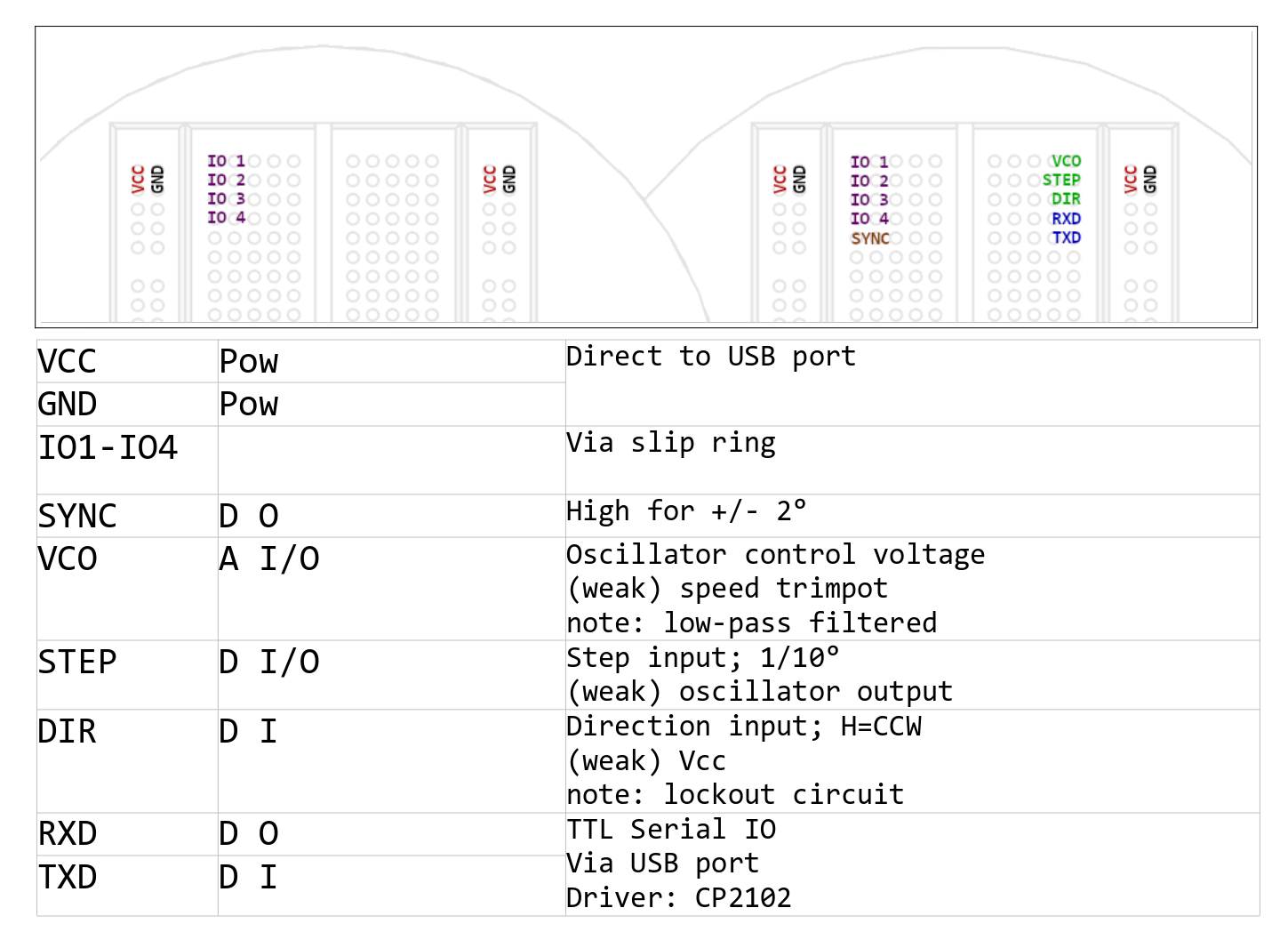Click the 'A I/O' type cell

click(391, 589)
